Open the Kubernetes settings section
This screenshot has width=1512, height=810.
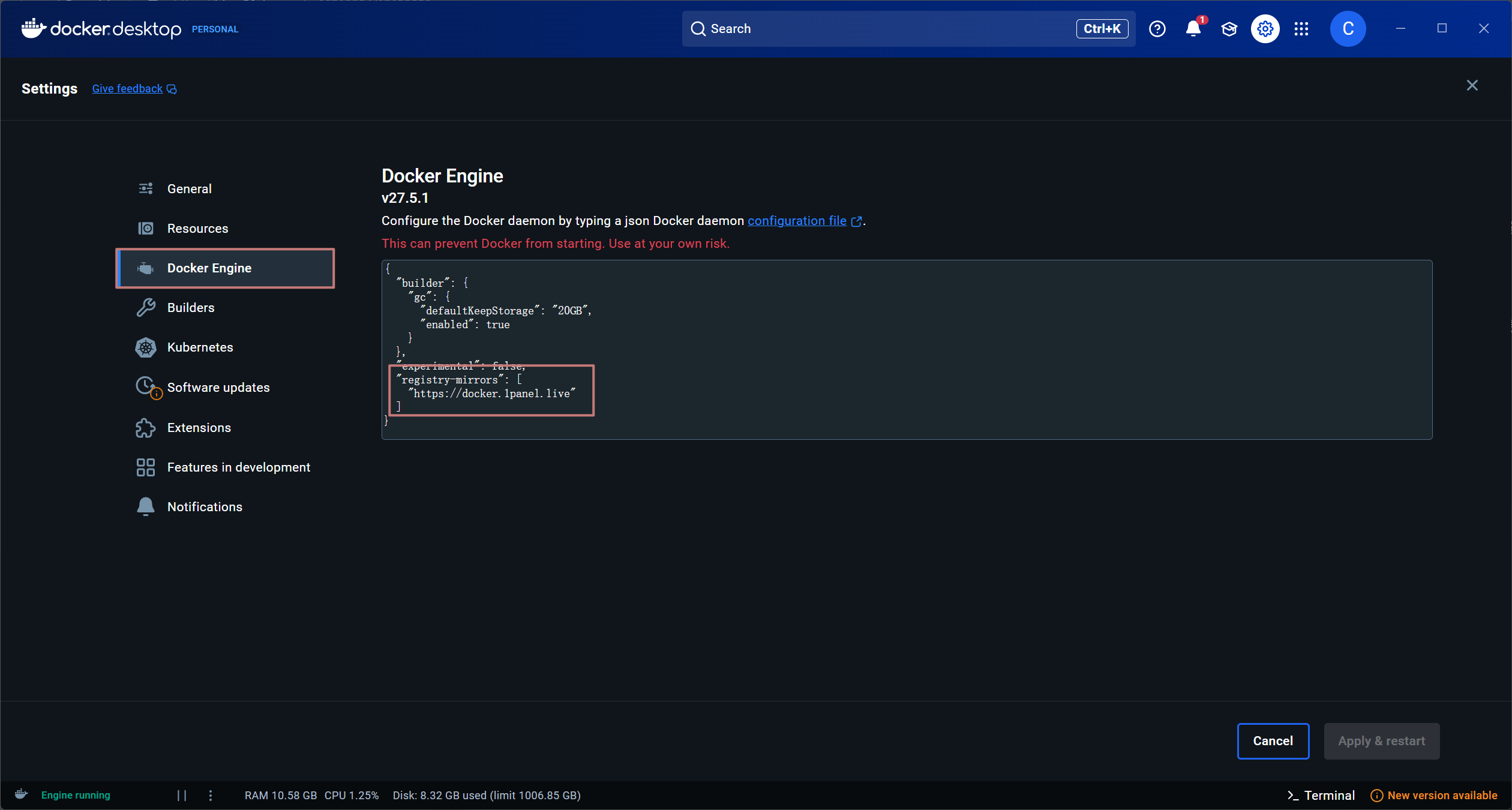(x=226, y=347)
